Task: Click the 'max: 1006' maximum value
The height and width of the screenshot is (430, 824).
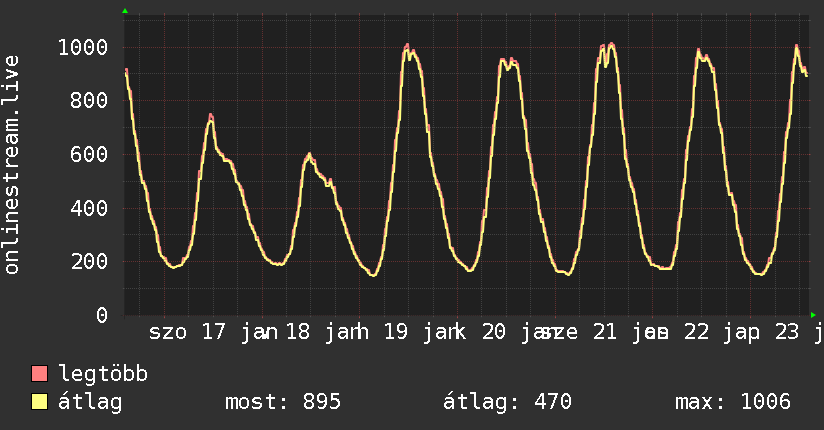Action: [x=733, y=402]
